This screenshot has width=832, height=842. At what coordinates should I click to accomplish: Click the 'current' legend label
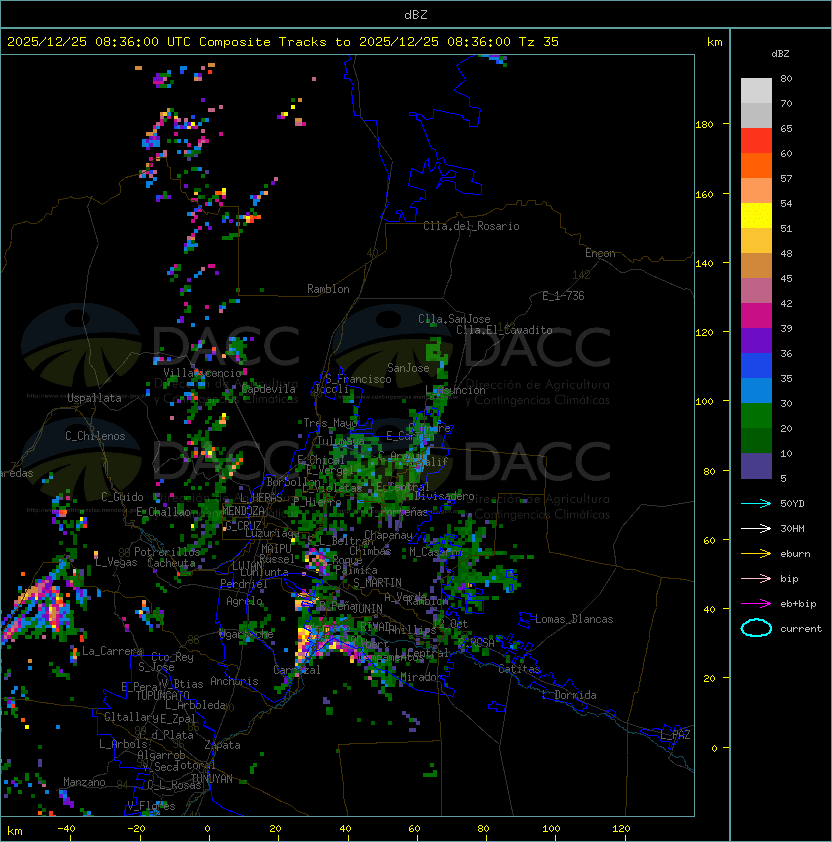click(801, 629)
